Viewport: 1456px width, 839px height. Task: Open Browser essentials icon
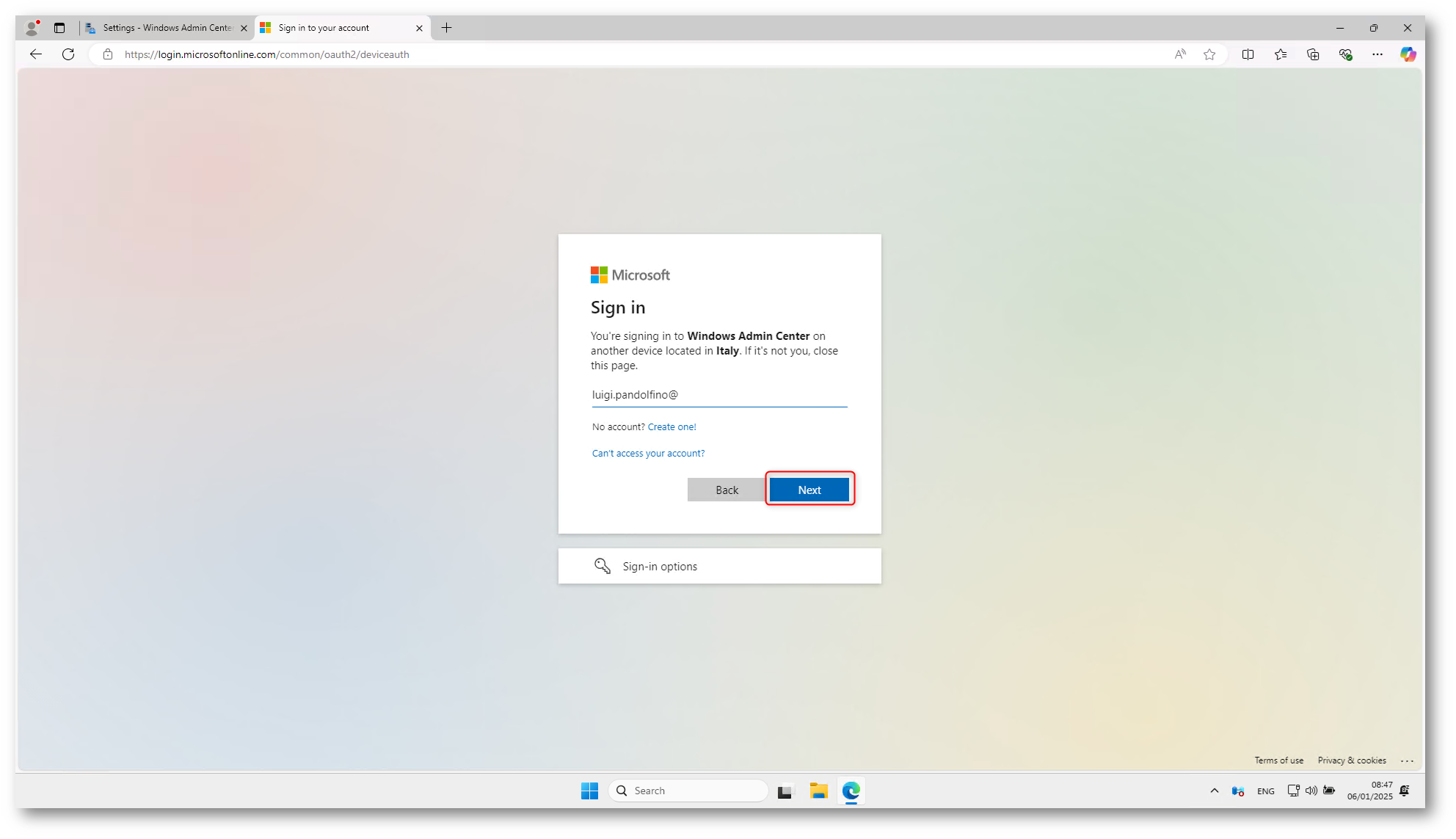click(1345, 54)
